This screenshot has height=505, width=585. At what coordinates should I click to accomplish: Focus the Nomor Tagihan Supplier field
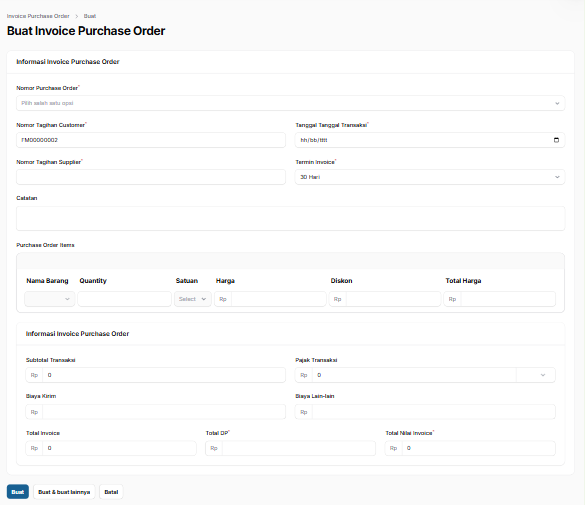(151, 177)
